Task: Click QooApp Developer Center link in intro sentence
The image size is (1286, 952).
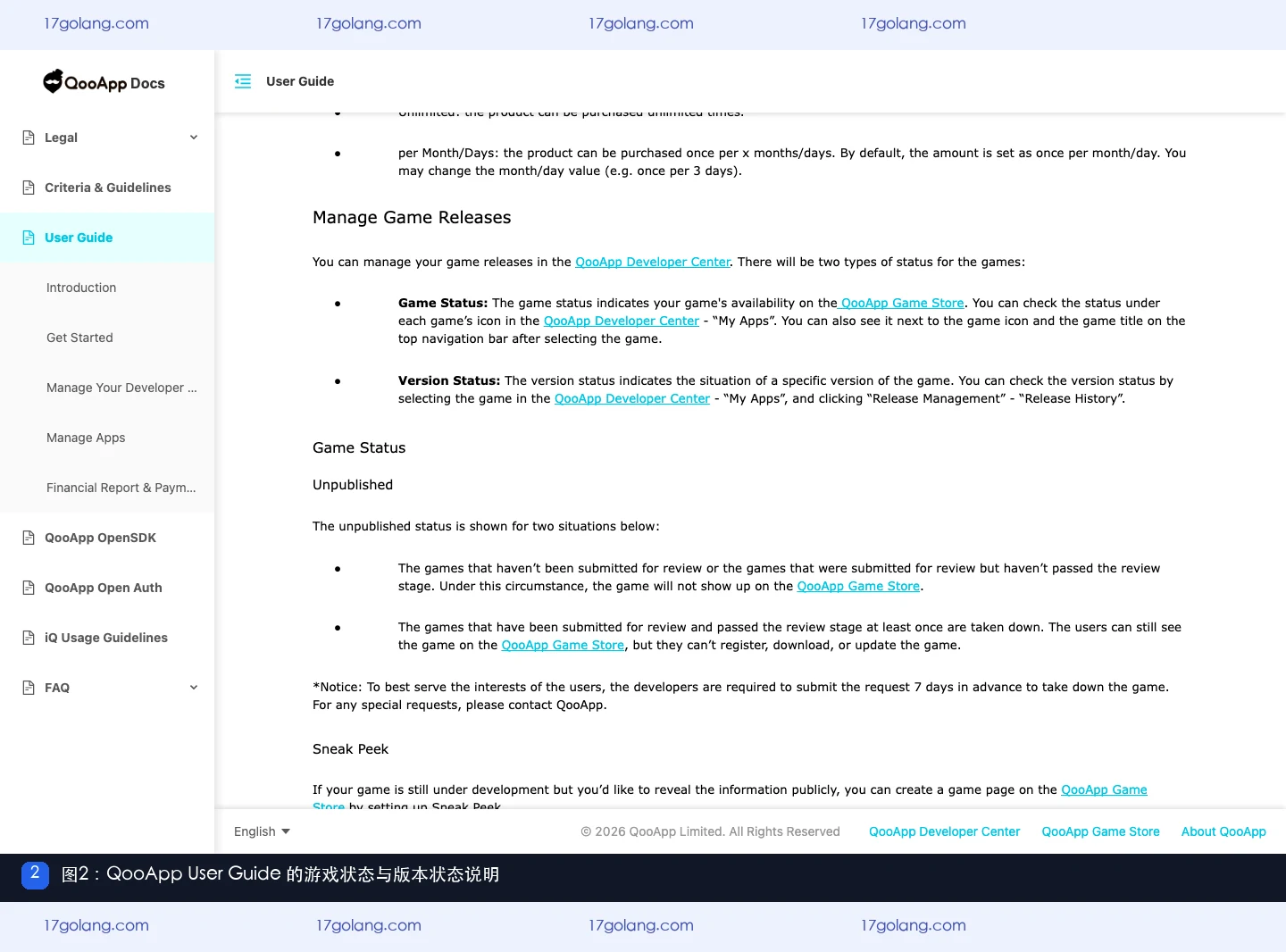Action: (653, 262)
